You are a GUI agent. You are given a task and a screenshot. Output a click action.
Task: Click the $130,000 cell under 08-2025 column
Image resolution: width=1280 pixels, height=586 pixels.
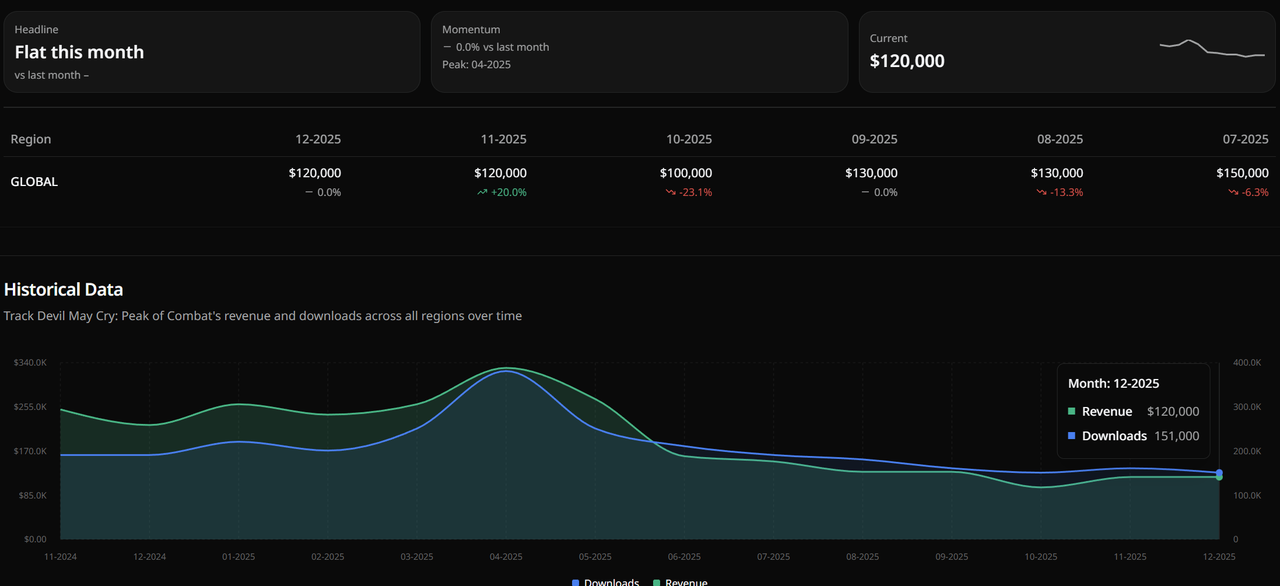point(1057,173)
